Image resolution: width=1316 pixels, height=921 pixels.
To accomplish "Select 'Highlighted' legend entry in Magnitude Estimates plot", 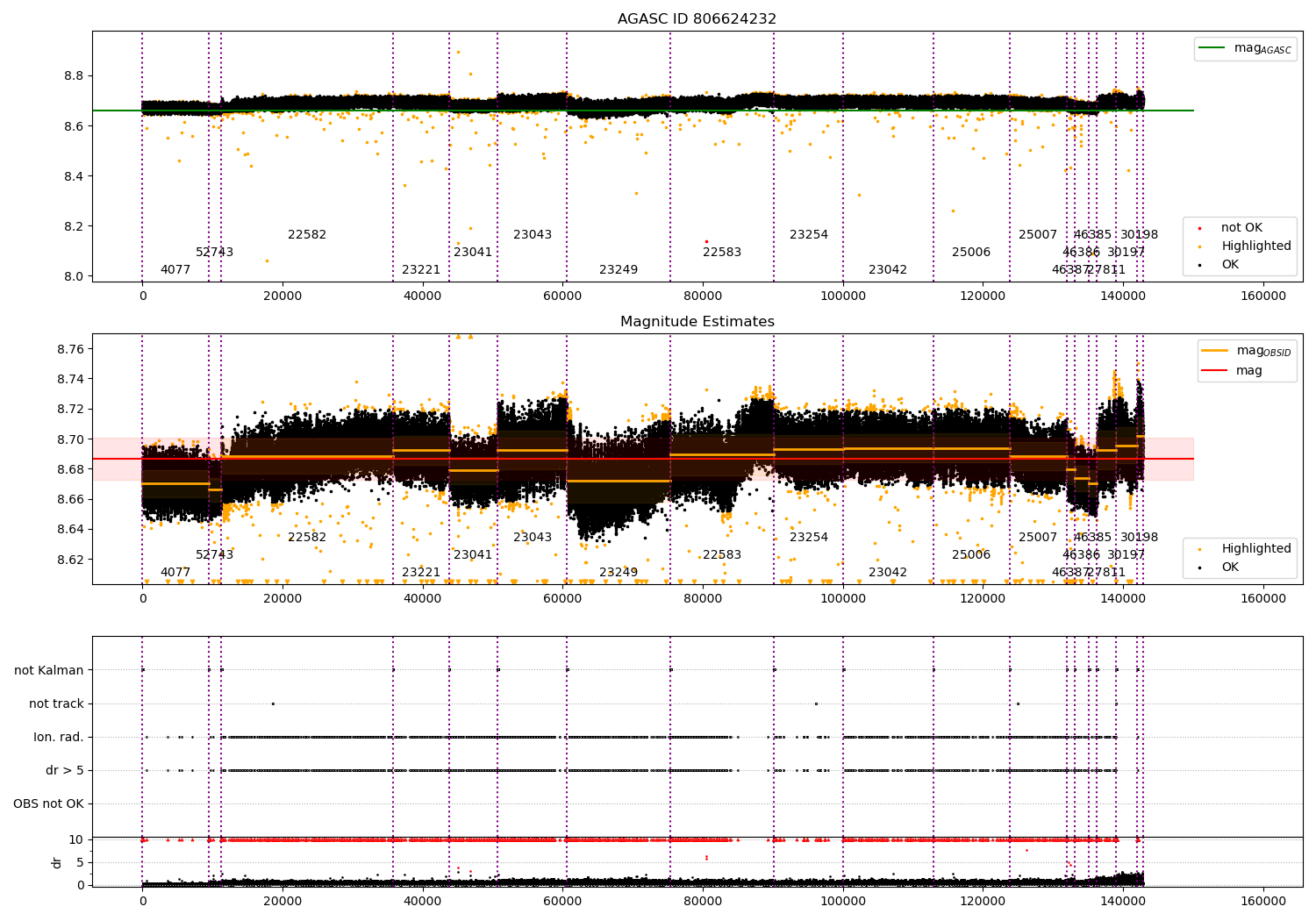I will pyautogui.click(x=1245, y=548).
